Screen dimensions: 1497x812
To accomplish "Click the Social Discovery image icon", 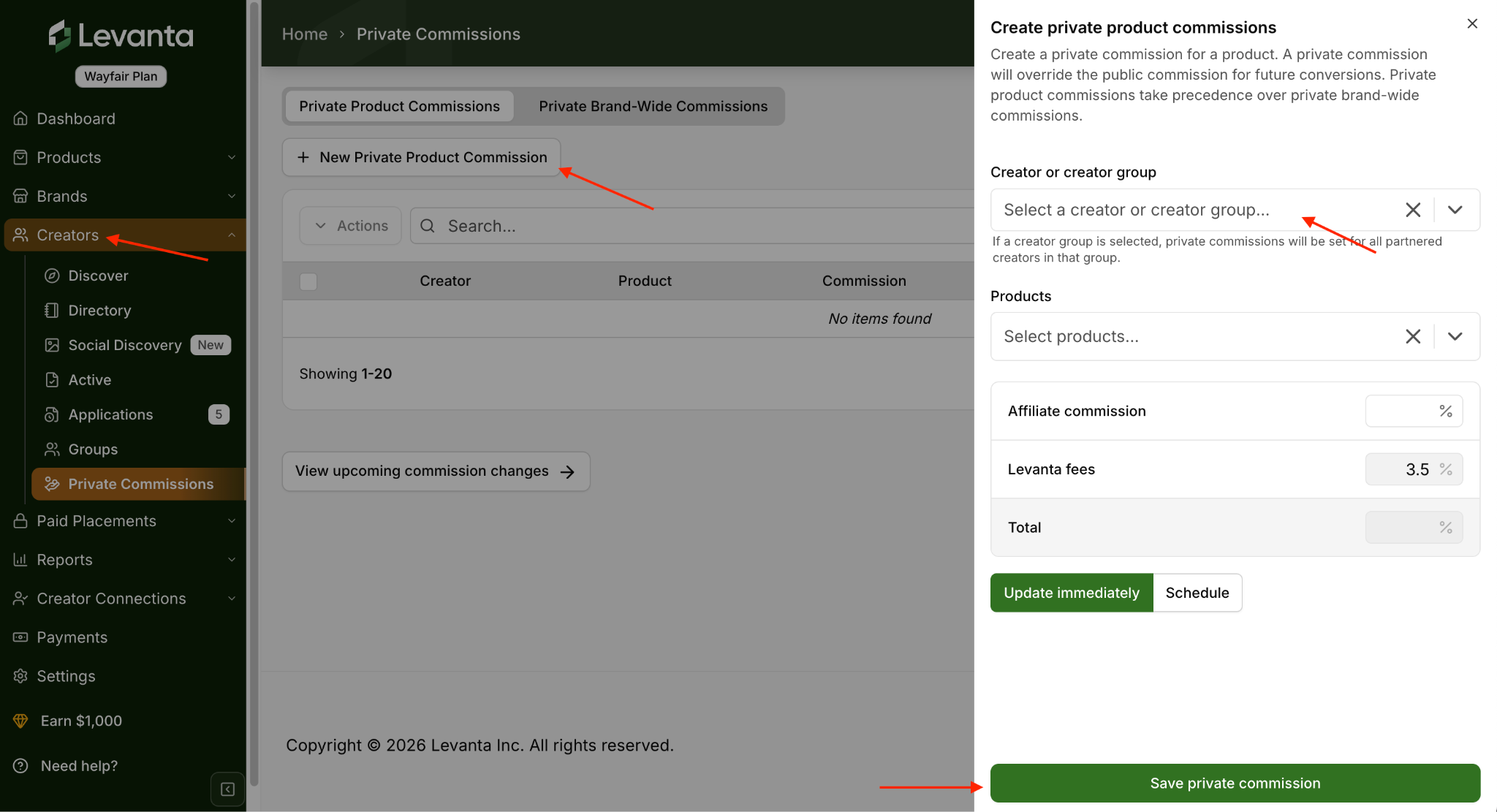I will tap(52, 345).
